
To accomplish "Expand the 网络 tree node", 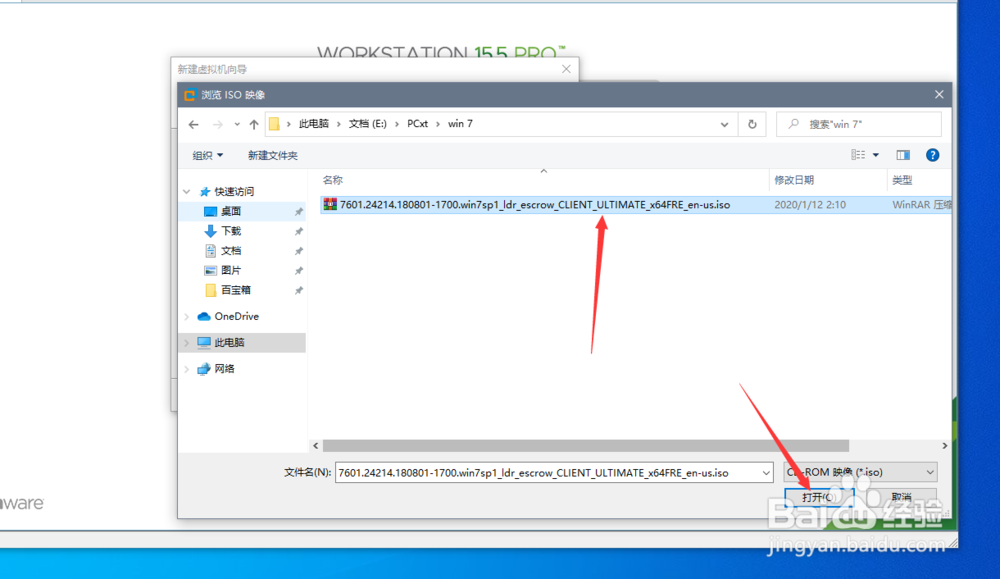I will pos(187,369).
